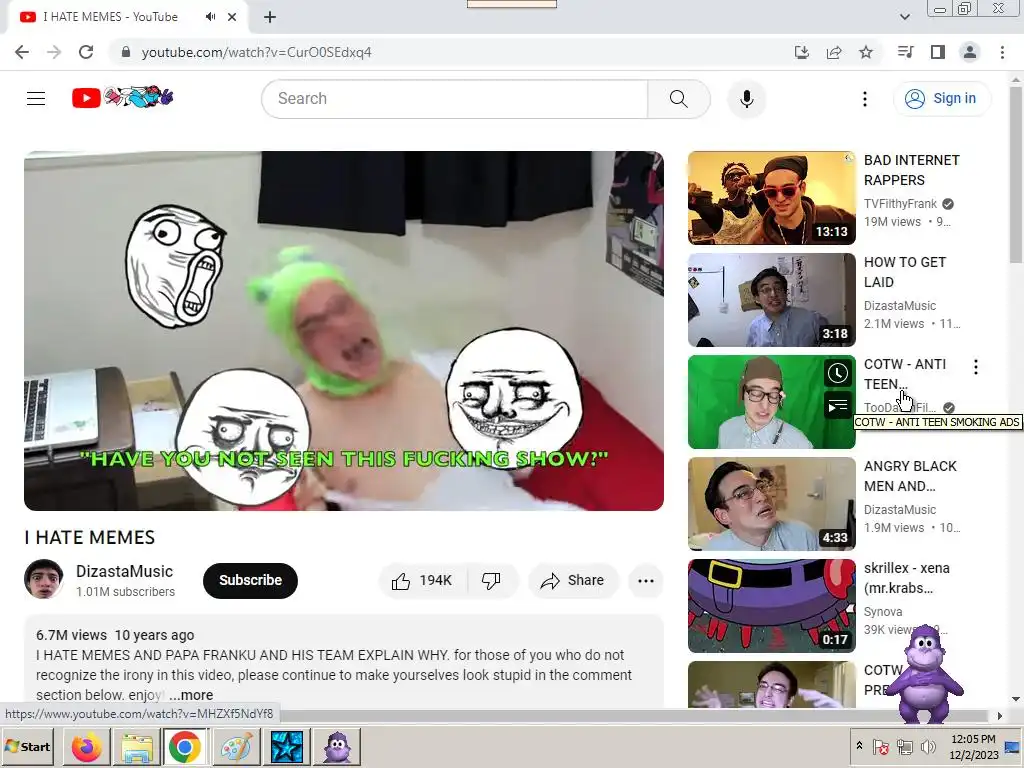
Task: Open ANGRY BLACK MEN AND... thumbnail
Action: [771, 504]
